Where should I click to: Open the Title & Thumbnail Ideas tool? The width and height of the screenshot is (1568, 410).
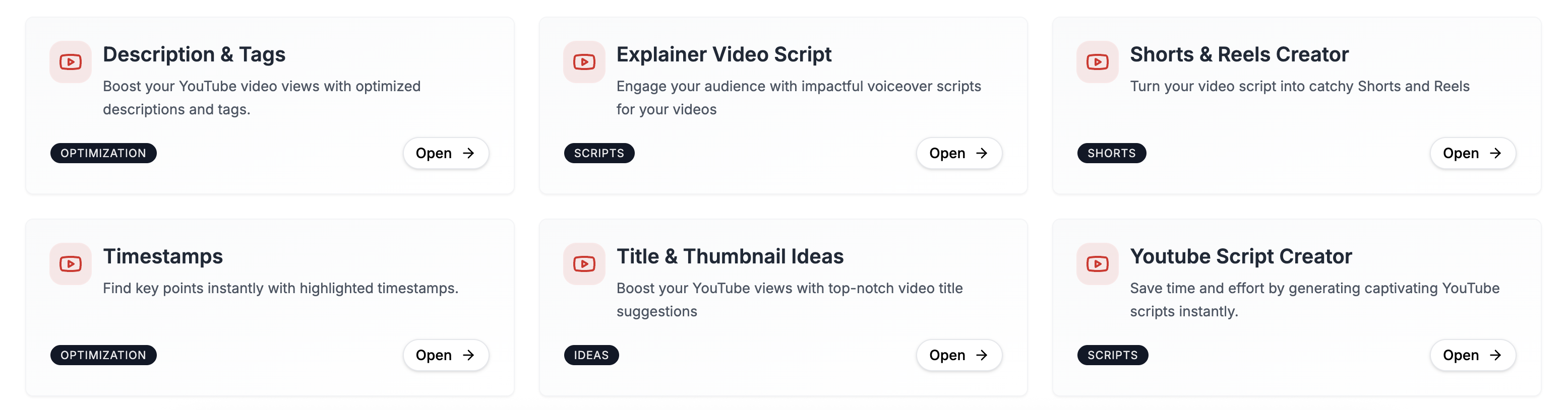pos(958,355)
